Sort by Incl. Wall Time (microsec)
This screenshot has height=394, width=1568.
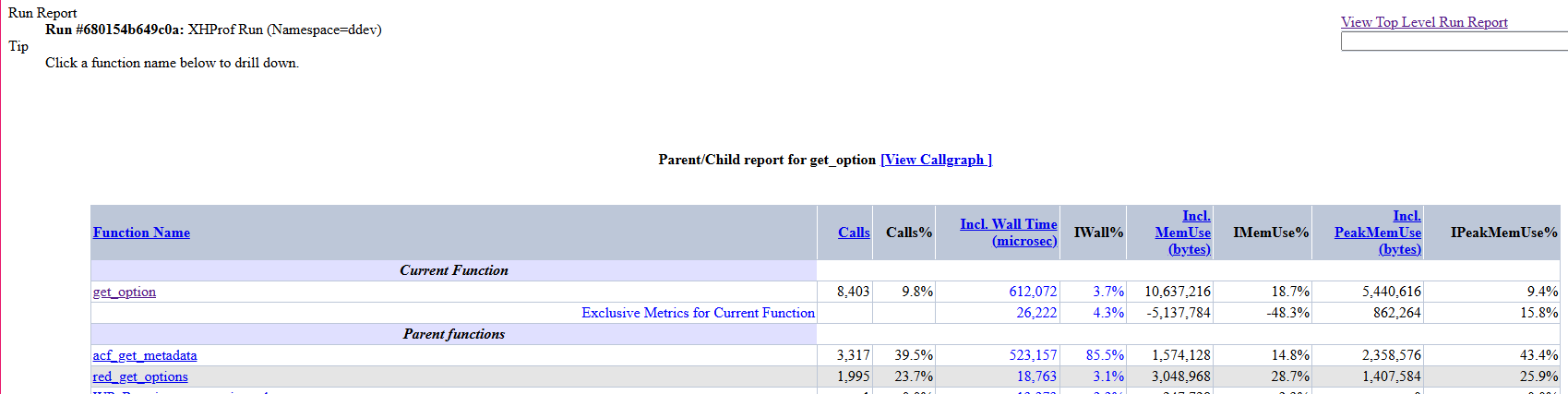(x=1009, y=233)
